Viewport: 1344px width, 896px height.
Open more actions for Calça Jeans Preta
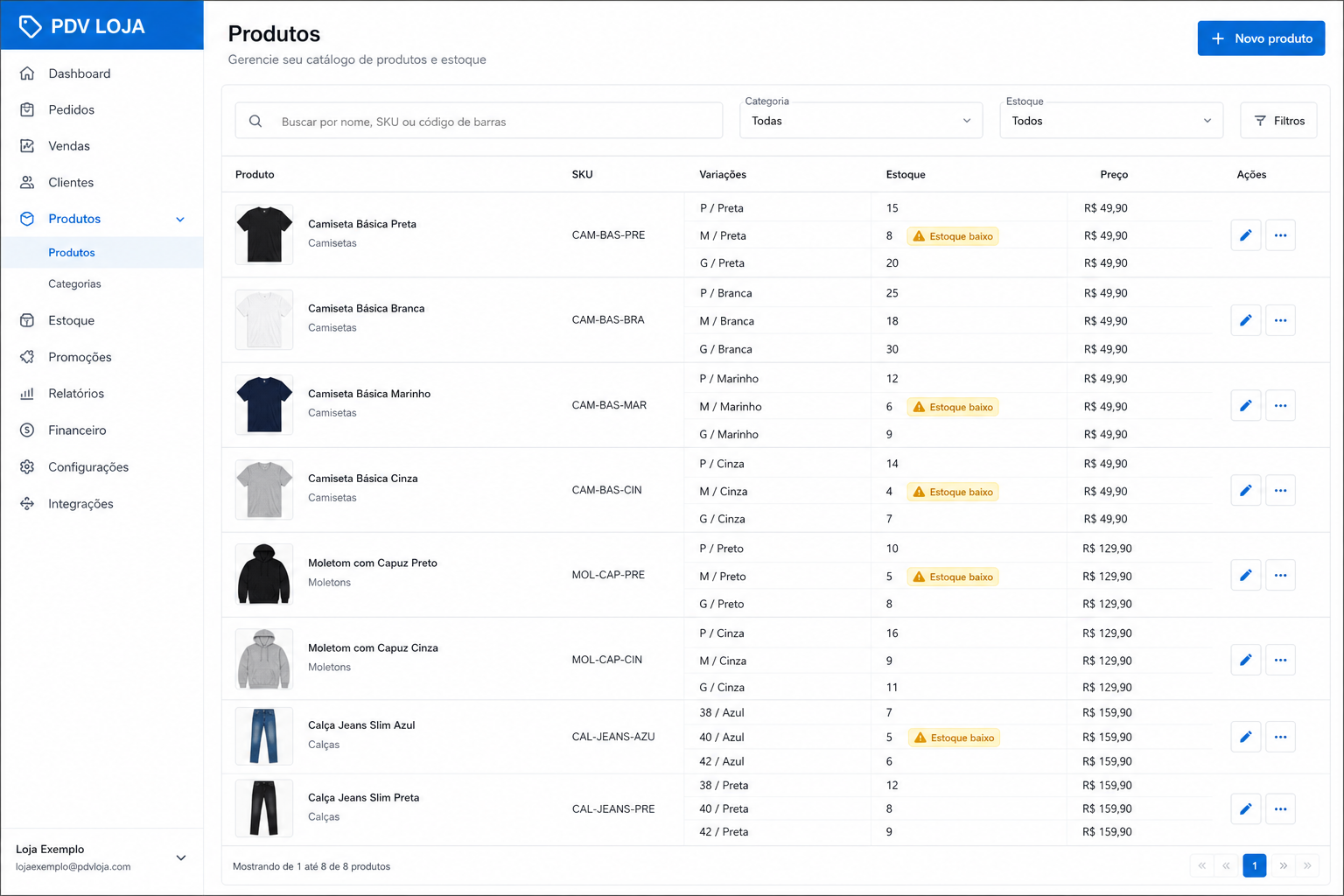[1280, 809]
